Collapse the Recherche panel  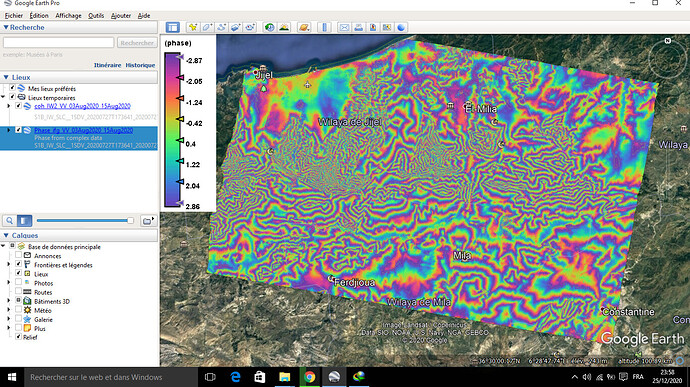[6, 27]
